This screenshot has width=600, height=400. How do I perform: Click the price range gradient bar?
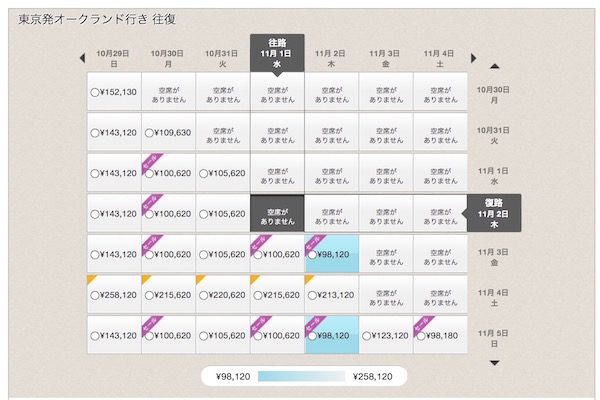pyautogui.click(x=302, y=376)
